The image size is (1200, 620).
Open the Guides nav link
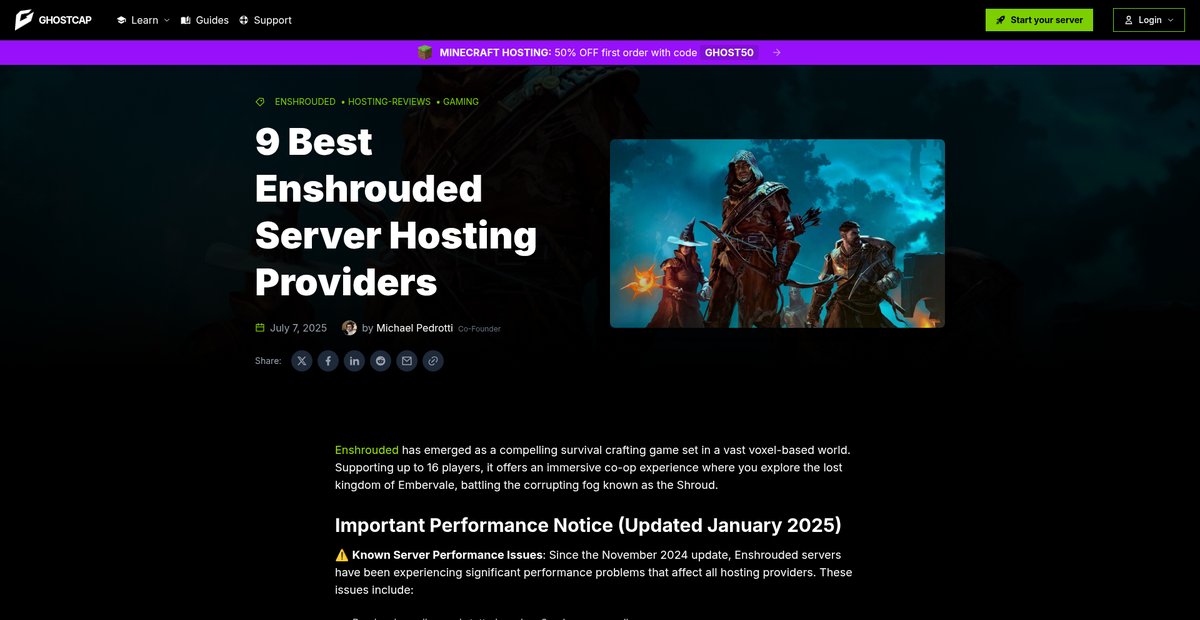pos(205,20)
